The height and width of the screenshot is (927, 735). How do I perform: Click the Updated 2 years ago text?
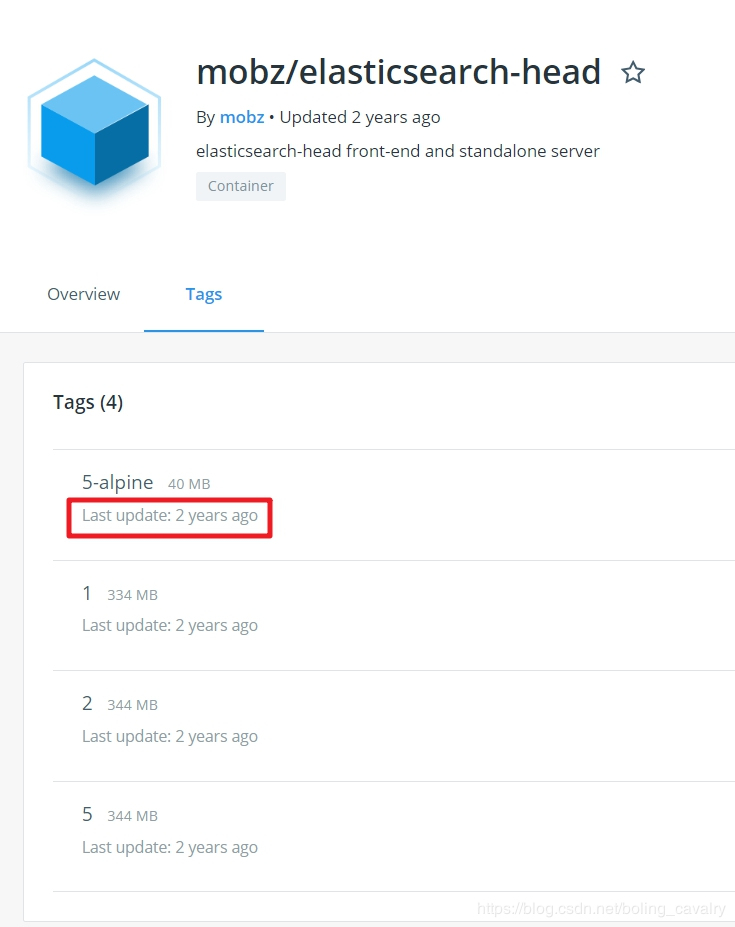(360, 117)
